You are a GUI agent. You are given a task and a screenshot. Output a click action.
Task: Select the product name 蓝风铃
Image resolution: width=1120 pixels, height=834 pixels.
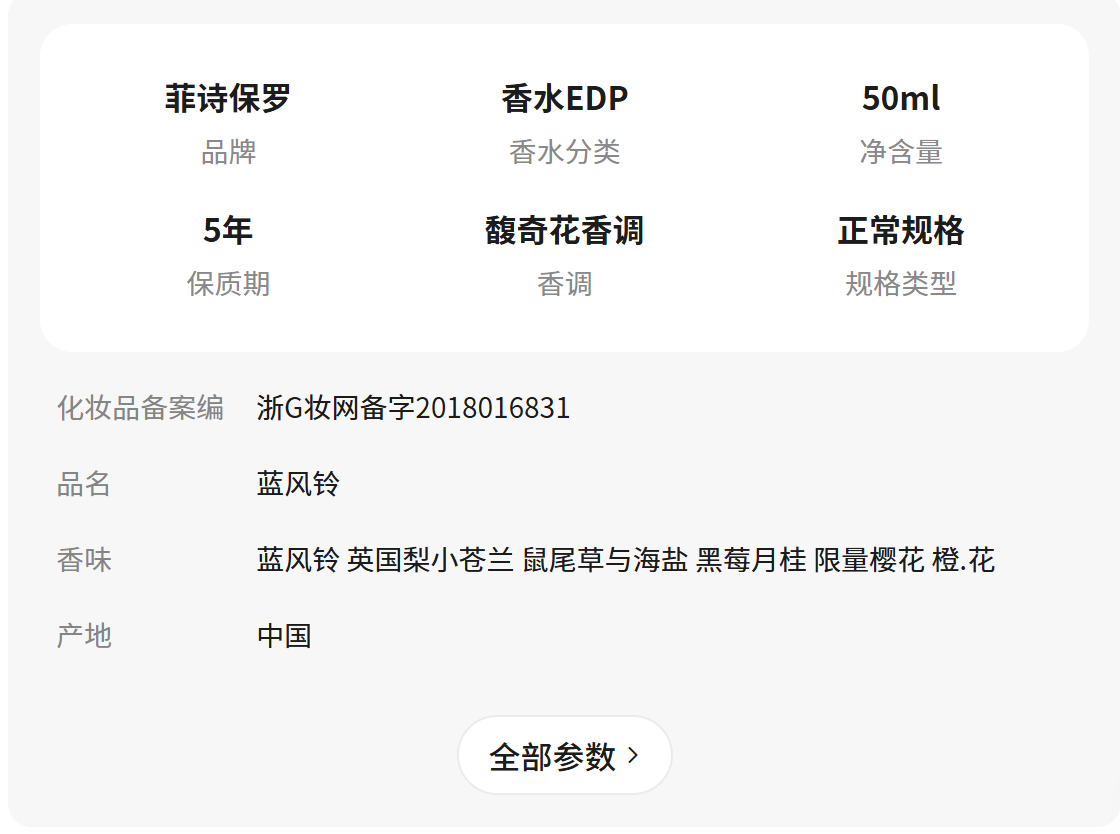point(298,484)
